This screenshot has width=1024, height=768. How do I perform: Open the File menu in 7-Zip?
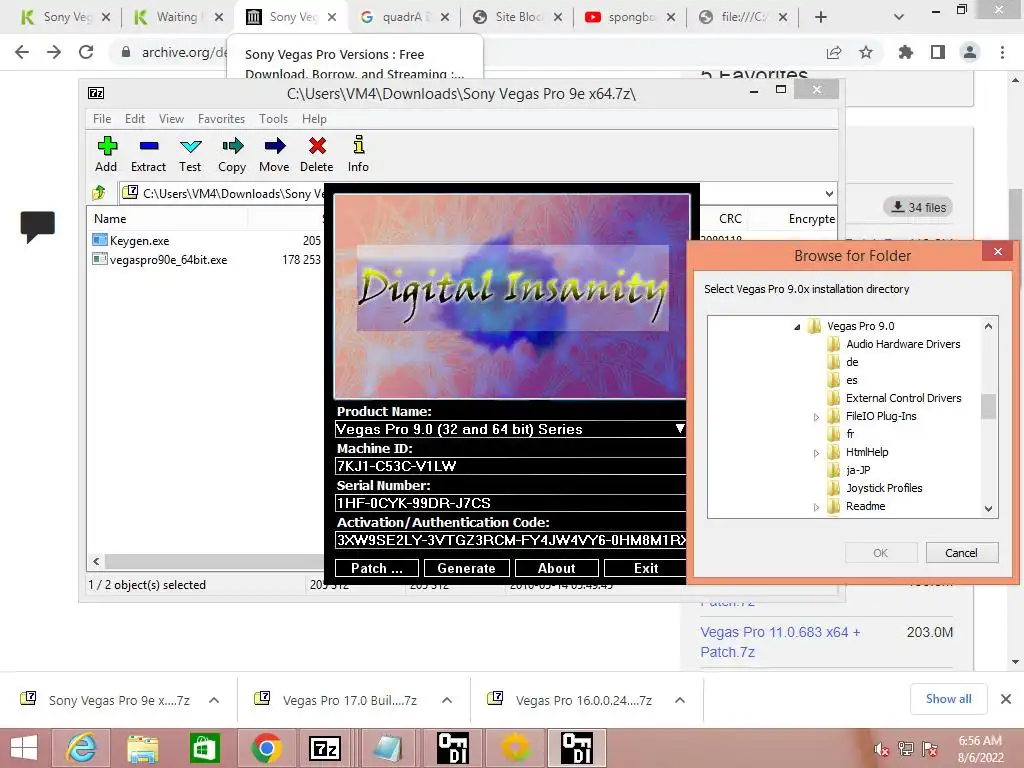click(x=102, y=119)
